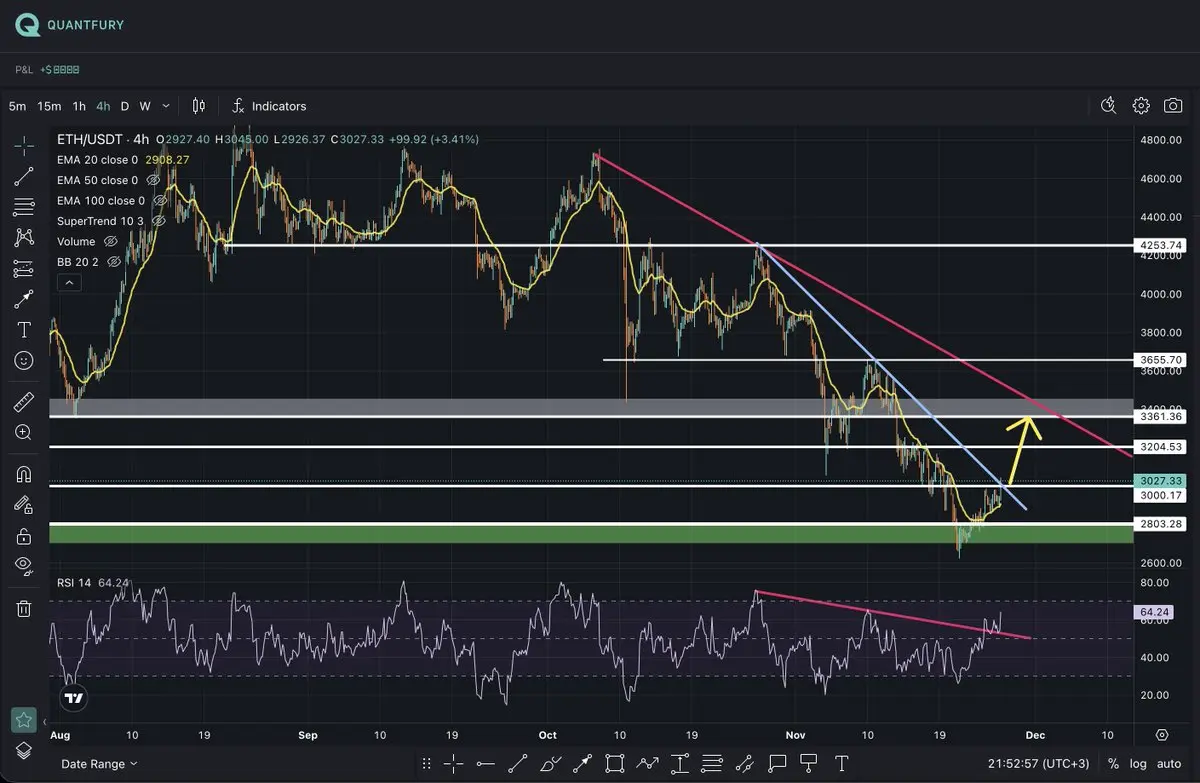This screenshot has height=783, width=1200.
Task: Select the signpost note tool in bottom toolbar
Action: (809, 763)
